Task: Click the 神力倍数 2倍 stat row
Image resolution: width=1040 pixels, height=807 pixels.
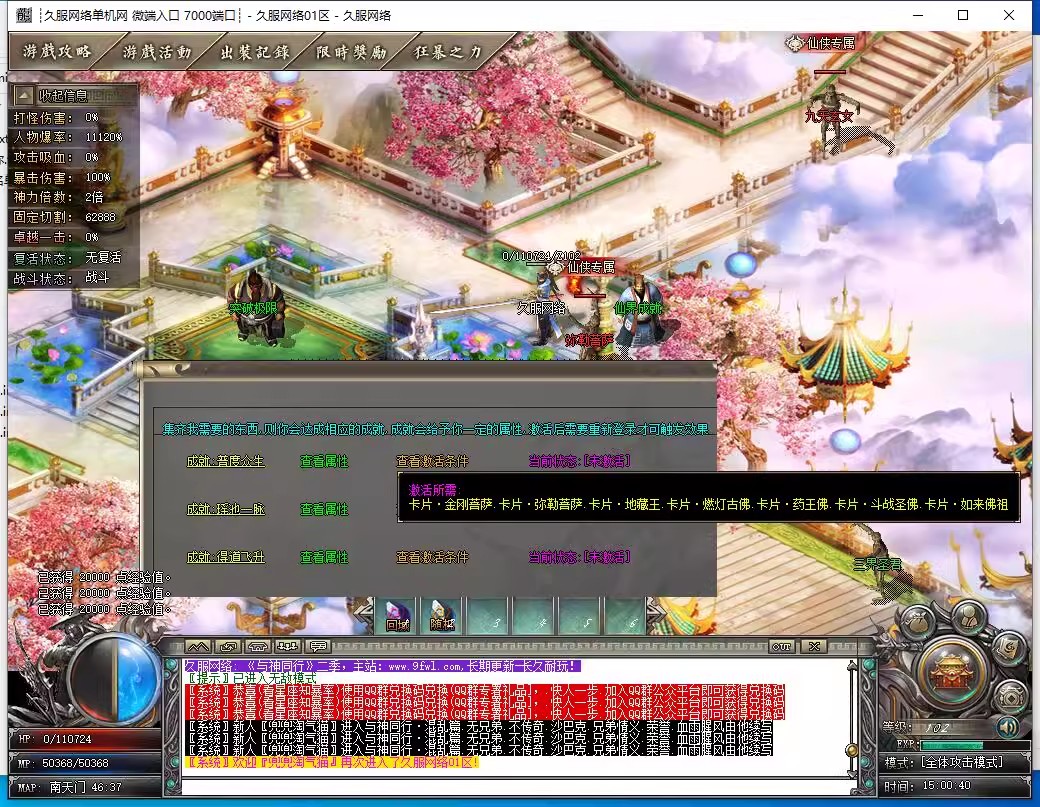Action: 59,197
